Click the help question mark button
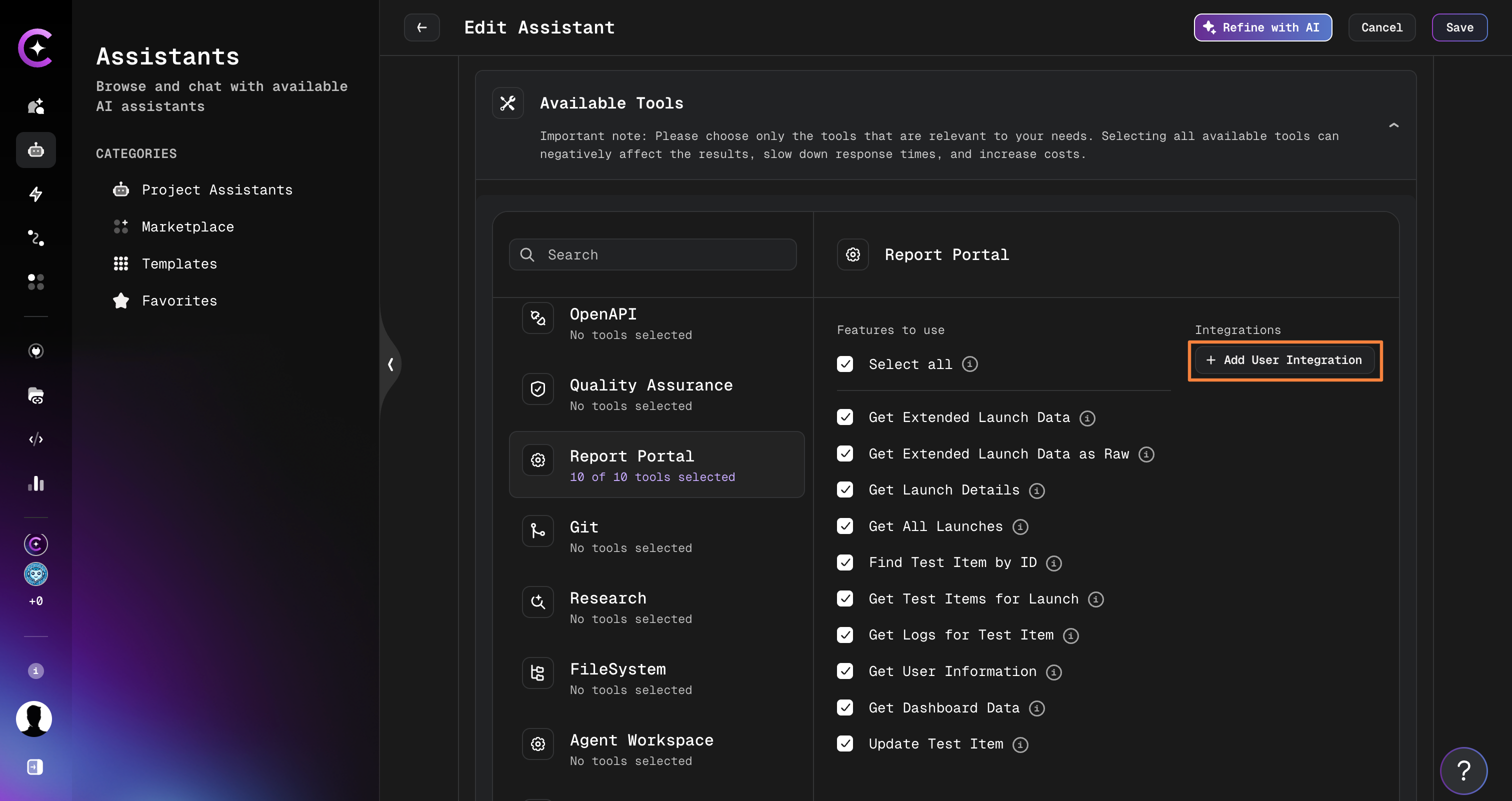 1464,770
